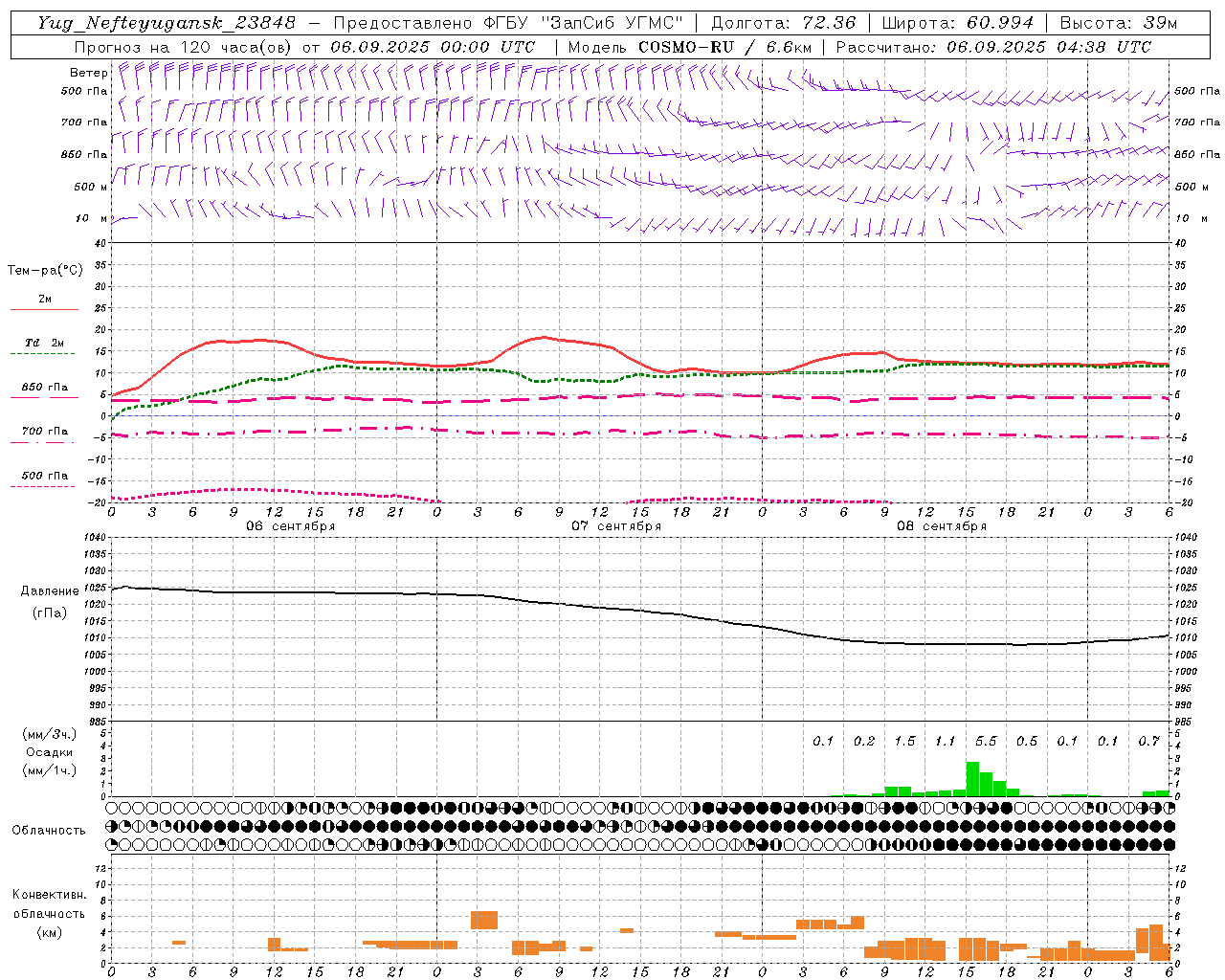Select the (мм/3ч.) precipitation unit label

(x=50, y=734)
